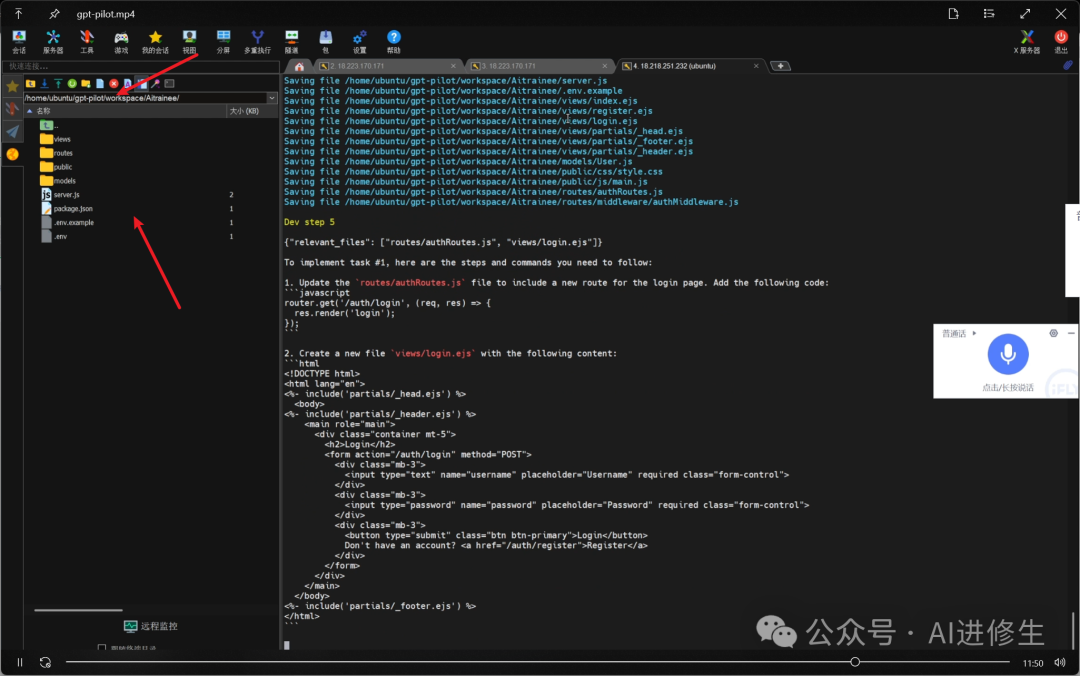
Task: Click the remote path input field
Action: pyautogui.click(x=145, y=98)
